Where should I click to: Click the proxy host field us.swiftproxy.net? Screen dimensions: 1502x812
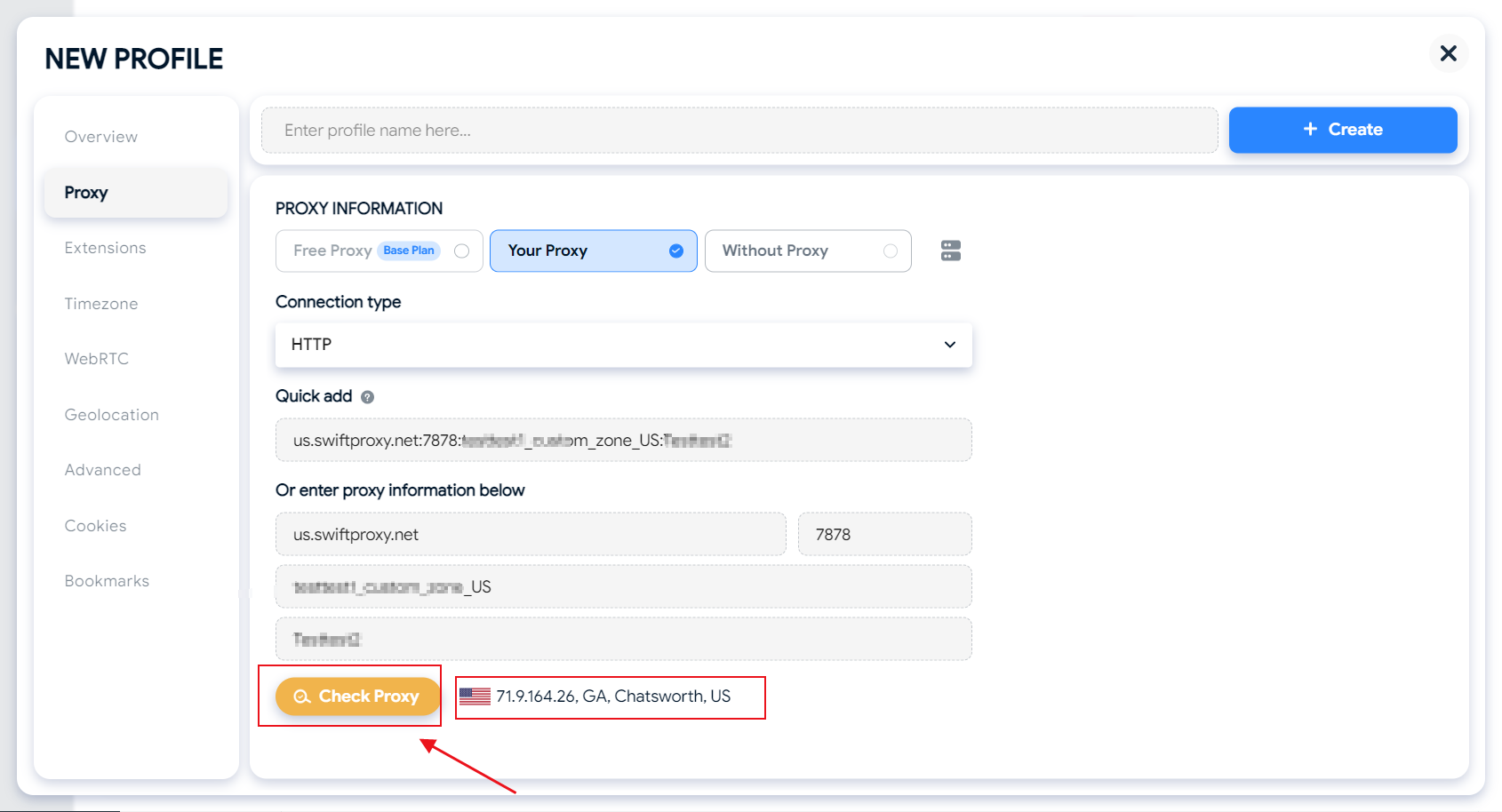pos(531,535)
